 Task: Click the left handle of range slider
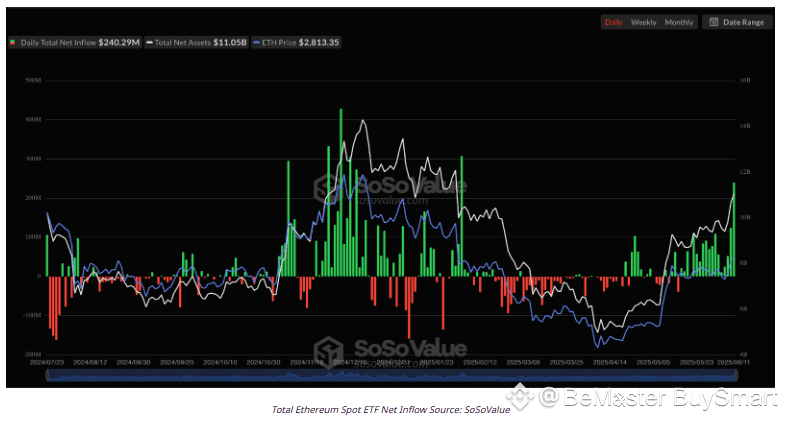[x=47, y=375]
